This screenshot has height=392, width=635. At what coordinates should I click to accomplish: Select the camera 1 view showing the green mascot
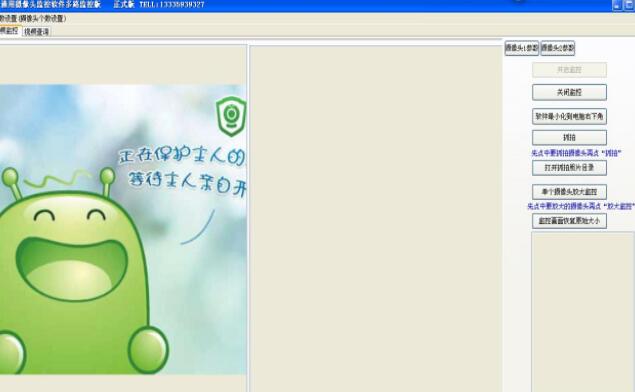tap(123, 229)
